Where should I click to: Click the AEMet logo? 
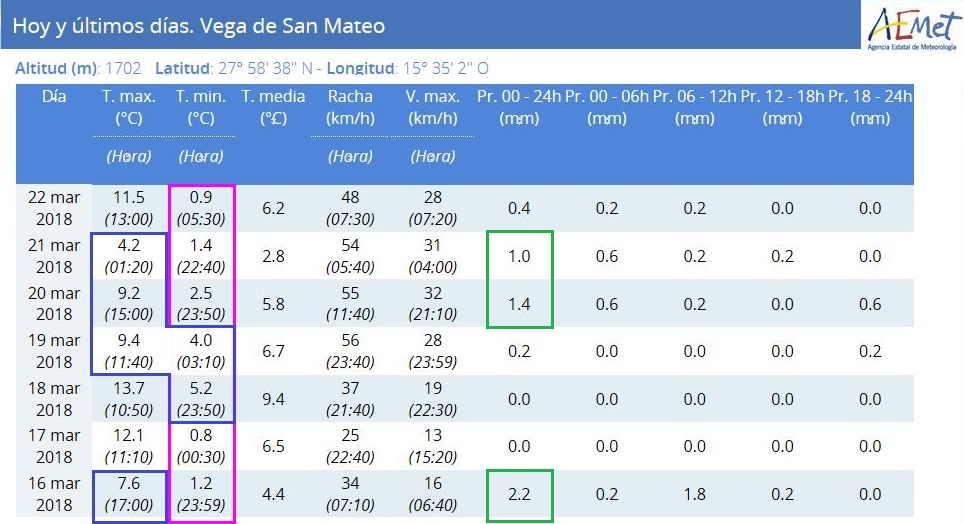913,30
